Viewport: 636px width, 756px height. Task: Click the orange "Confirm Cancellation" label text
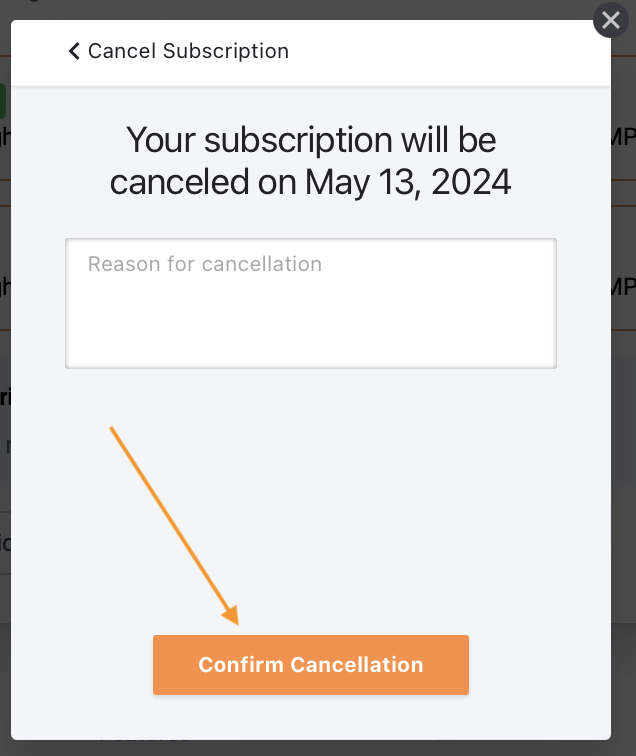point(310,665)
